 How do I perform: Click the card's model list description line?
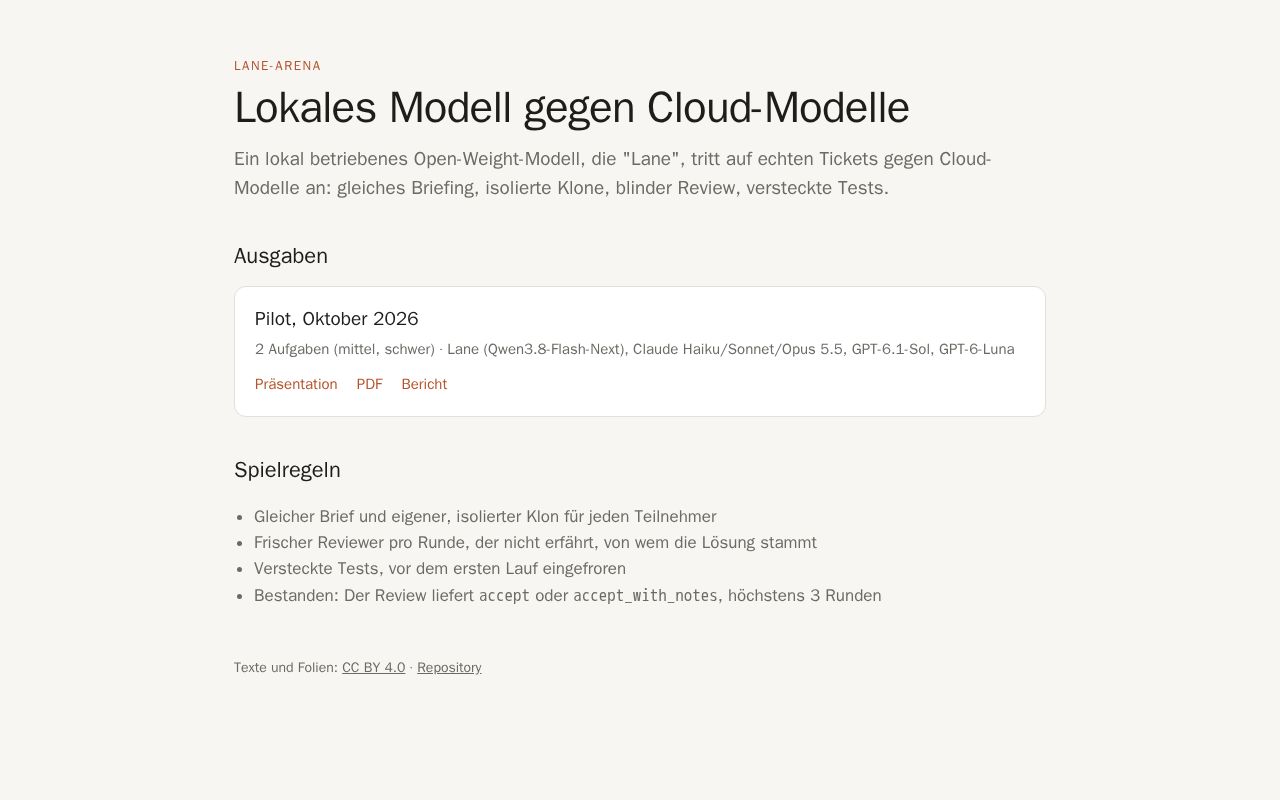634,349
